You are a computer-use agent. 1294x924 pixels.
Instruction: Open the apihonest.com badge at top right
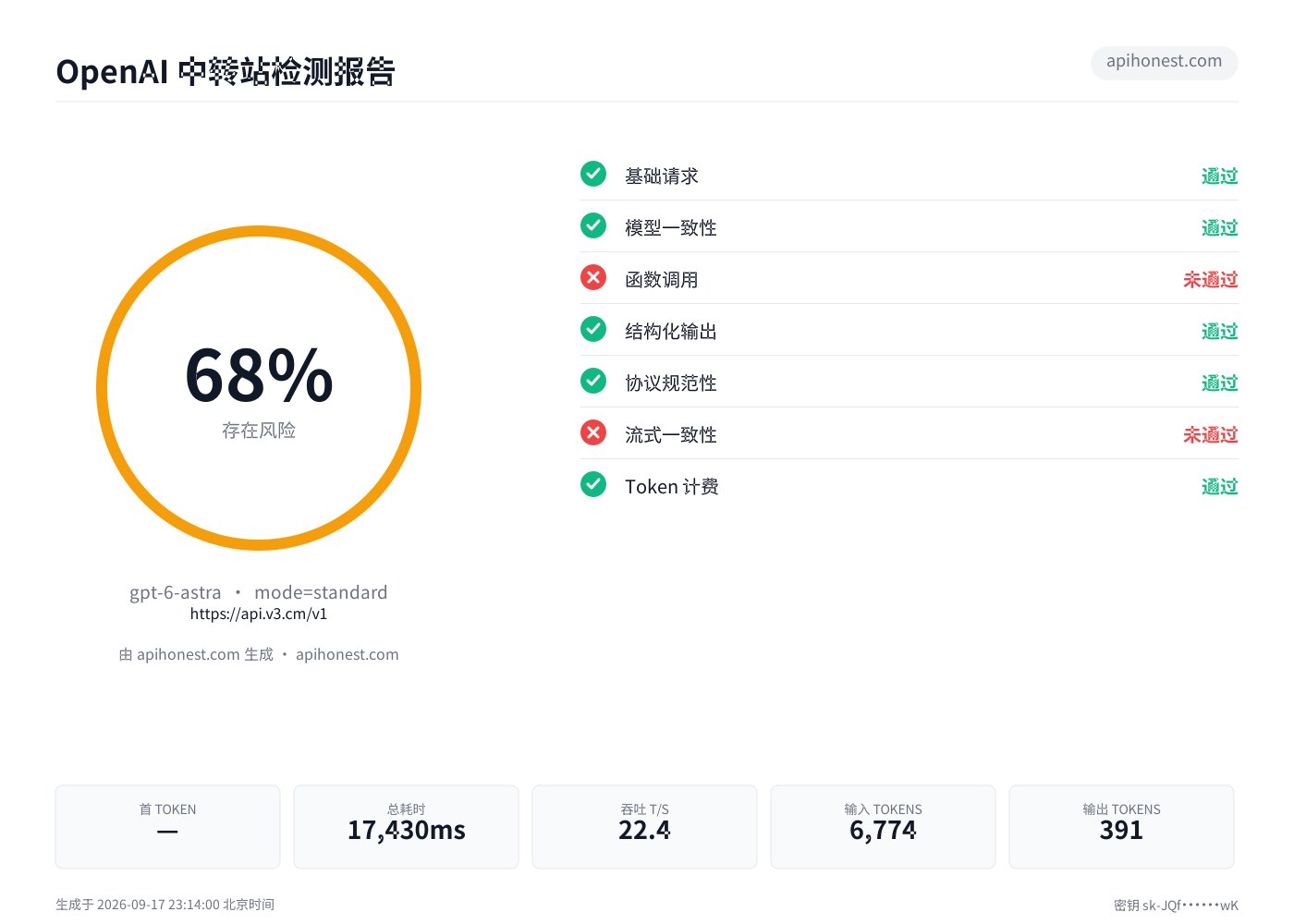tap(1165, 62)
